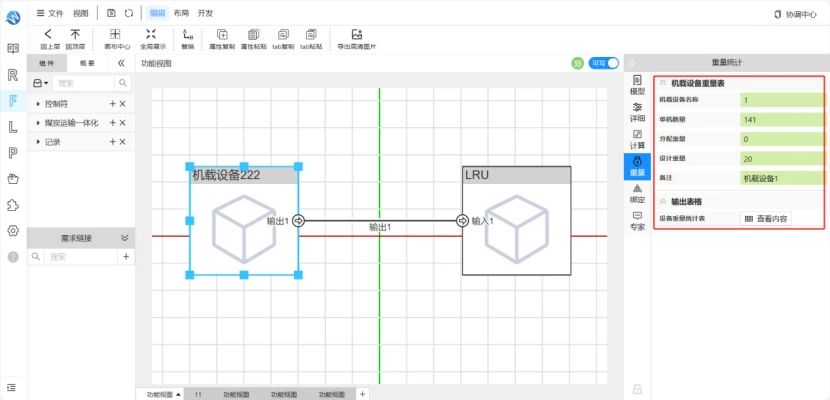Open the 计算 side tab
The image size is (830, 400).
tap(637, 139)
